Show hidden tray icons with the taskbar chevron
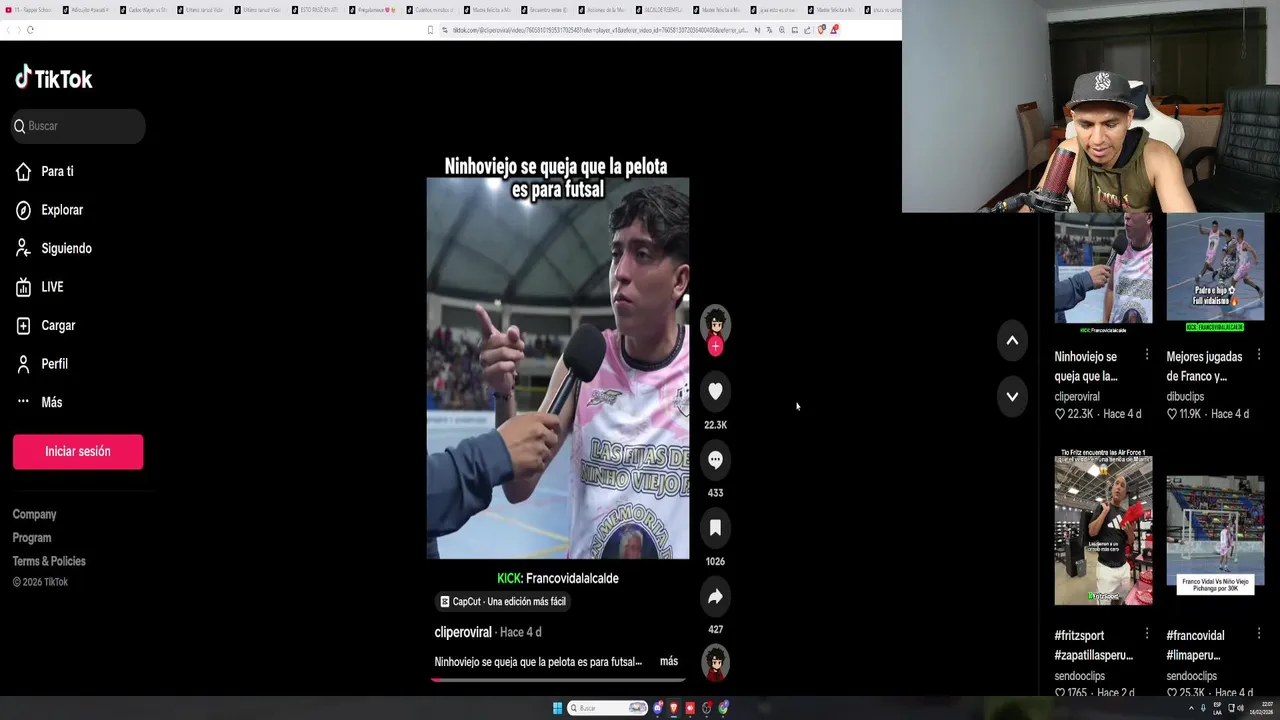 point(1190,708)
